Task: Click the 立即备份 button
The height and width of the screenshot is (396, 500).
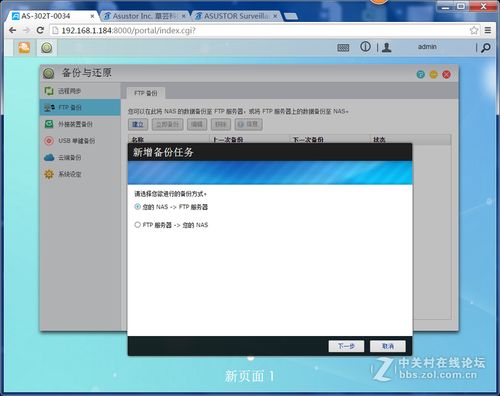Action: click(x=167, y=124)
